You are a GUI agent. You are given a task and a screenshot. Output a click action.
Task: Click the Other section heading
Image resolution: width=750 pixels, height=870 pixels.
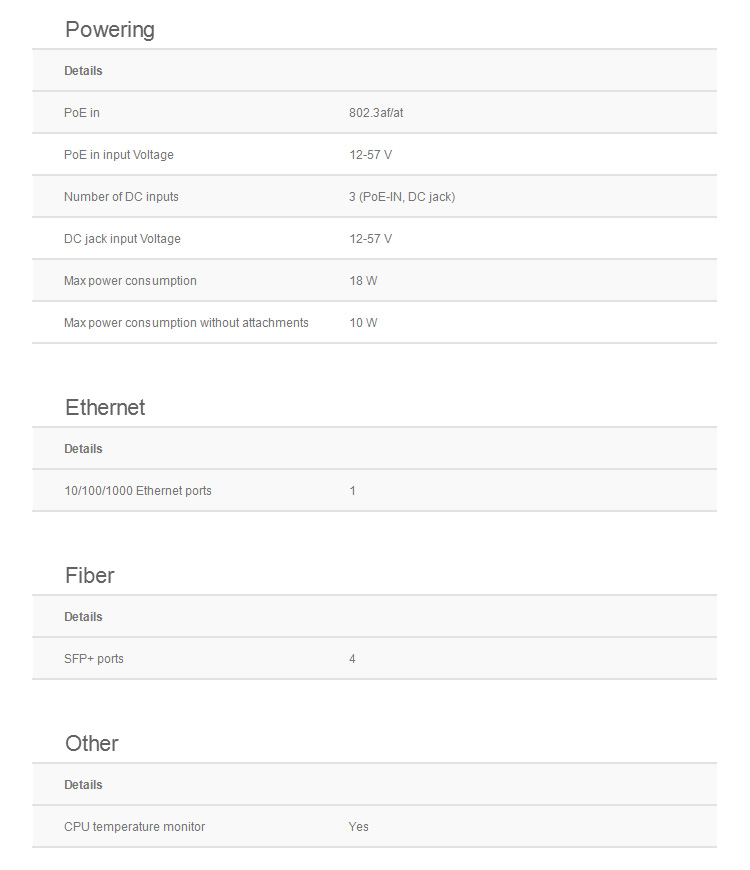(x=92, y=744)
